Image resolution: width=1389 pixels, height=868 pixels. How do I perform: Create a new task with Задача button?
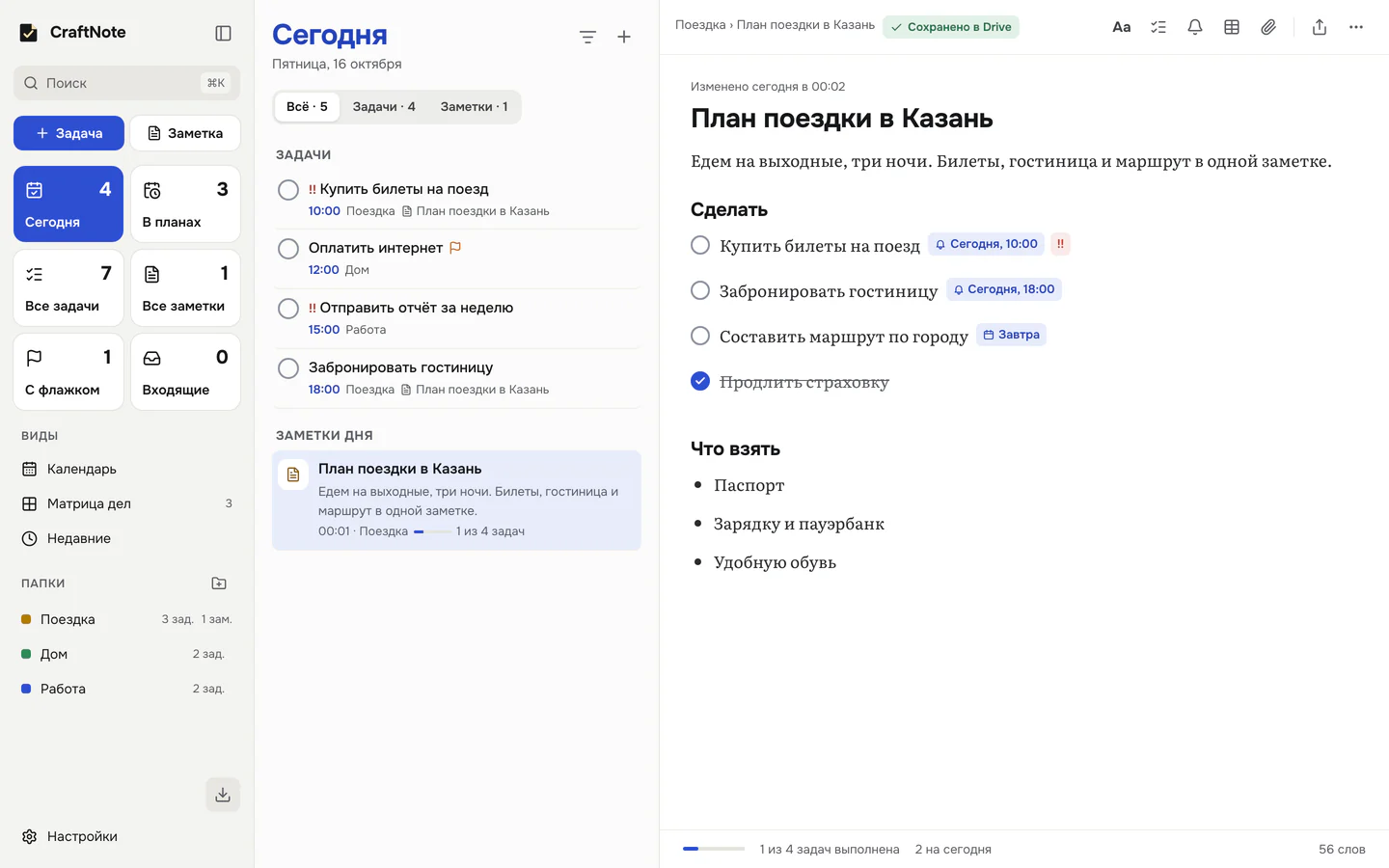click(x=68, y=133)
